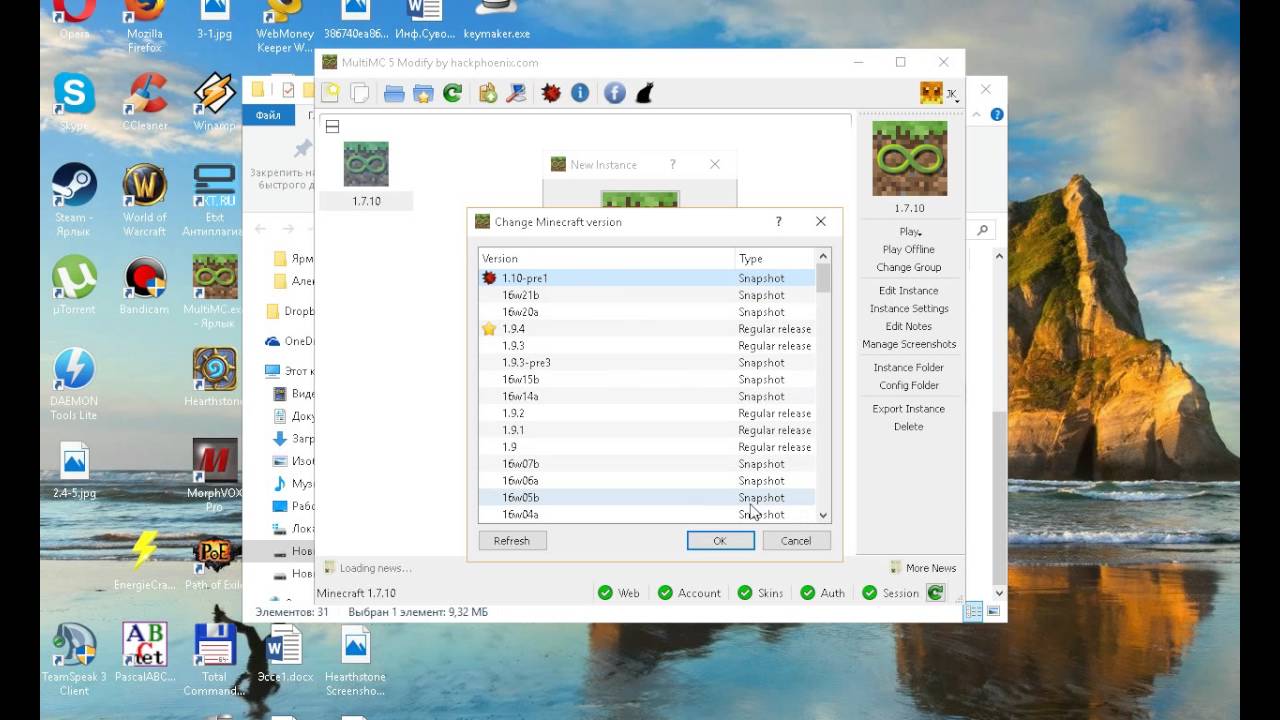Screen dimensions: 1280x720
Task: Select the 1.9.3-pre3 snapshot row
Action: (x=646, y=363)
